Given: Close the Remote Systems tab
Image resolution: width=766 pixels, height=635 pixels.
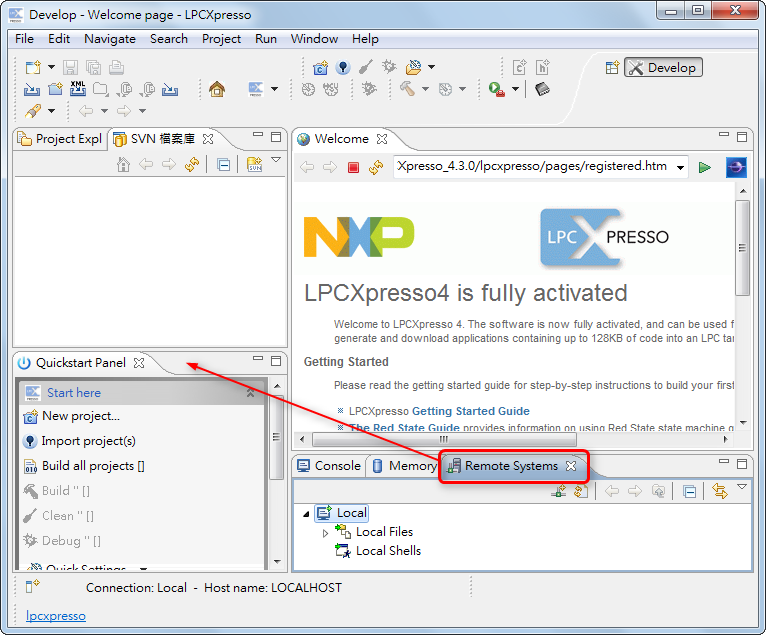Looking at the screenshot, I should pyautogui.click(x=571, y=466).
